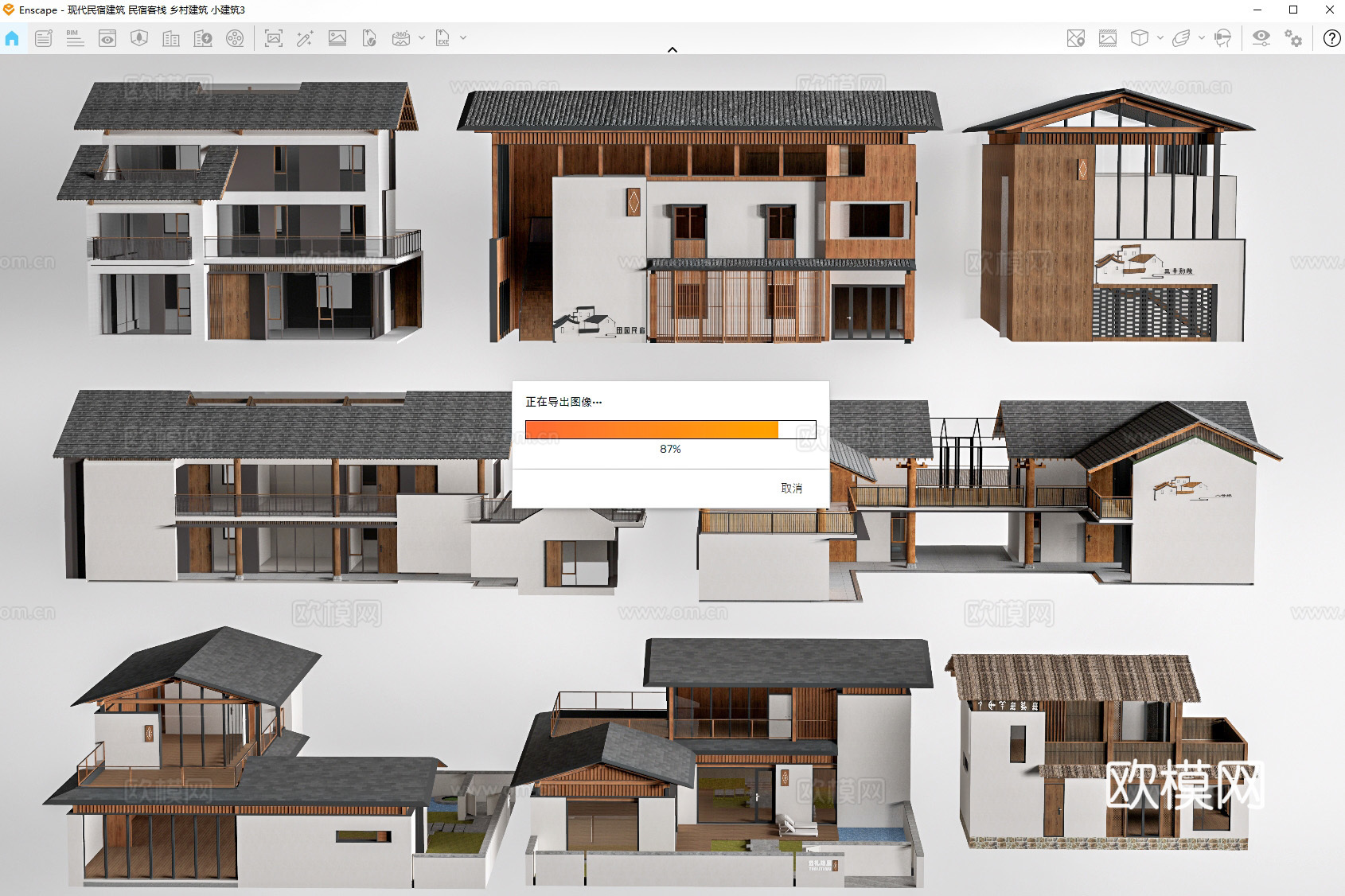This screenshot has height=896, width=1345.
Task: Open the custom asset library with lightning
Action: [203, 38]
